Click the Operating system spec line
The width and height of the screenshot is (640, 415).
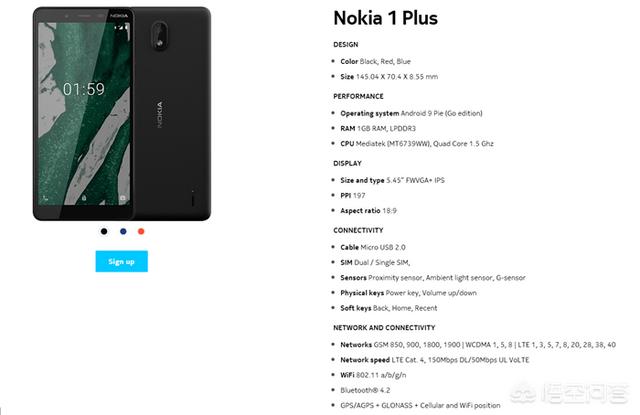pyautogui.click(x=411, y=113)
